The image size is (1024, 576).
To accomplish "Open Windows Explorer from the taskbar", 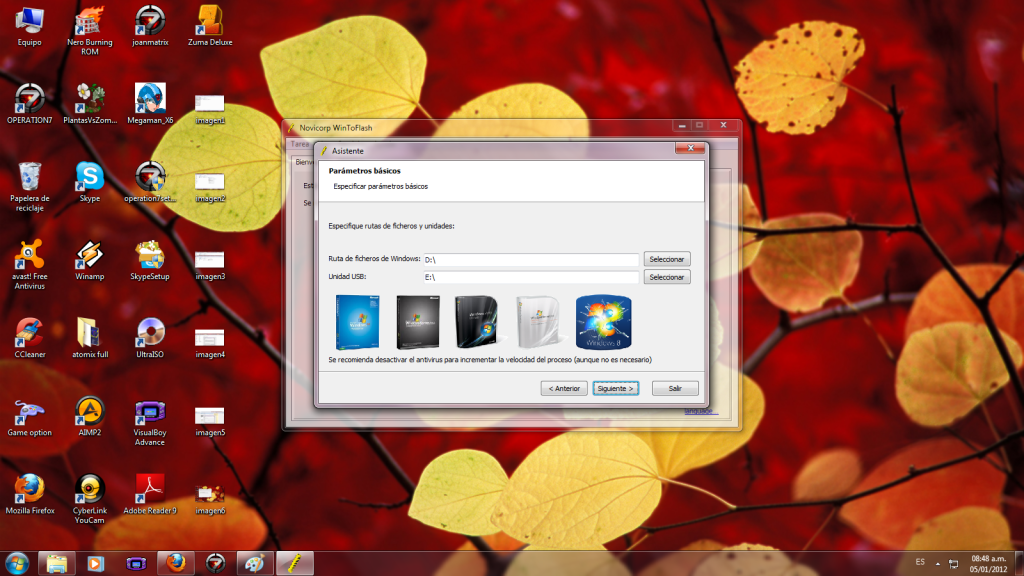I will (57, 564).
